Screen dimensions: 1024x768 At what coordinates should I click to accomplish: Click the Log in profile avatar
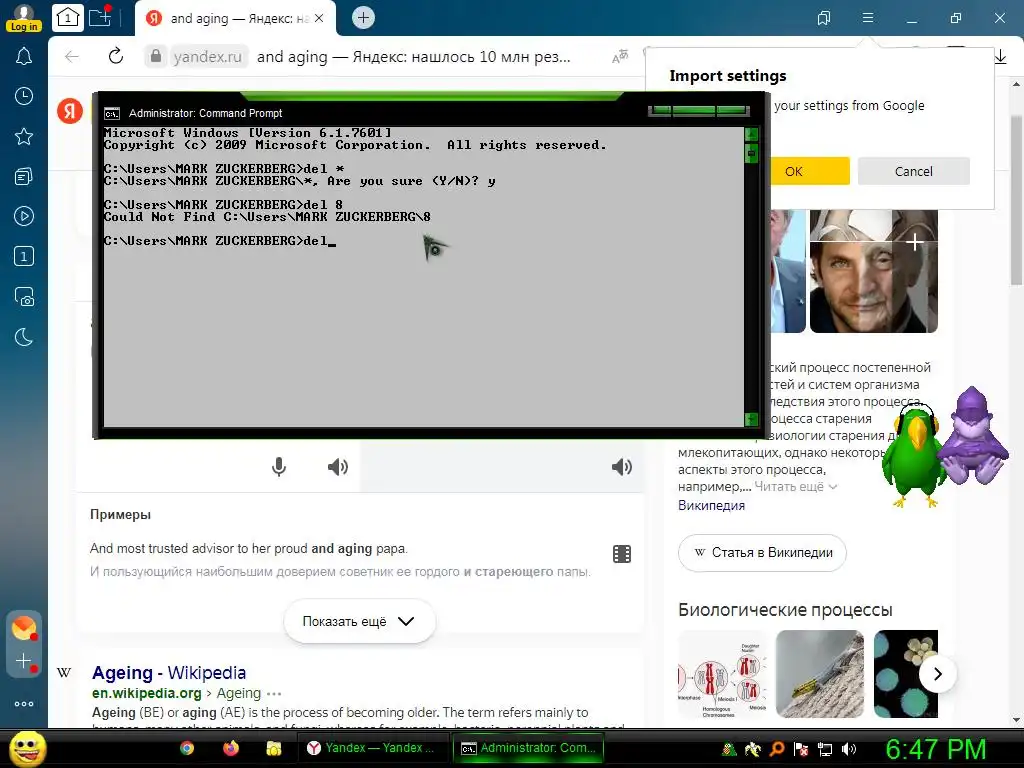(24, 18)
